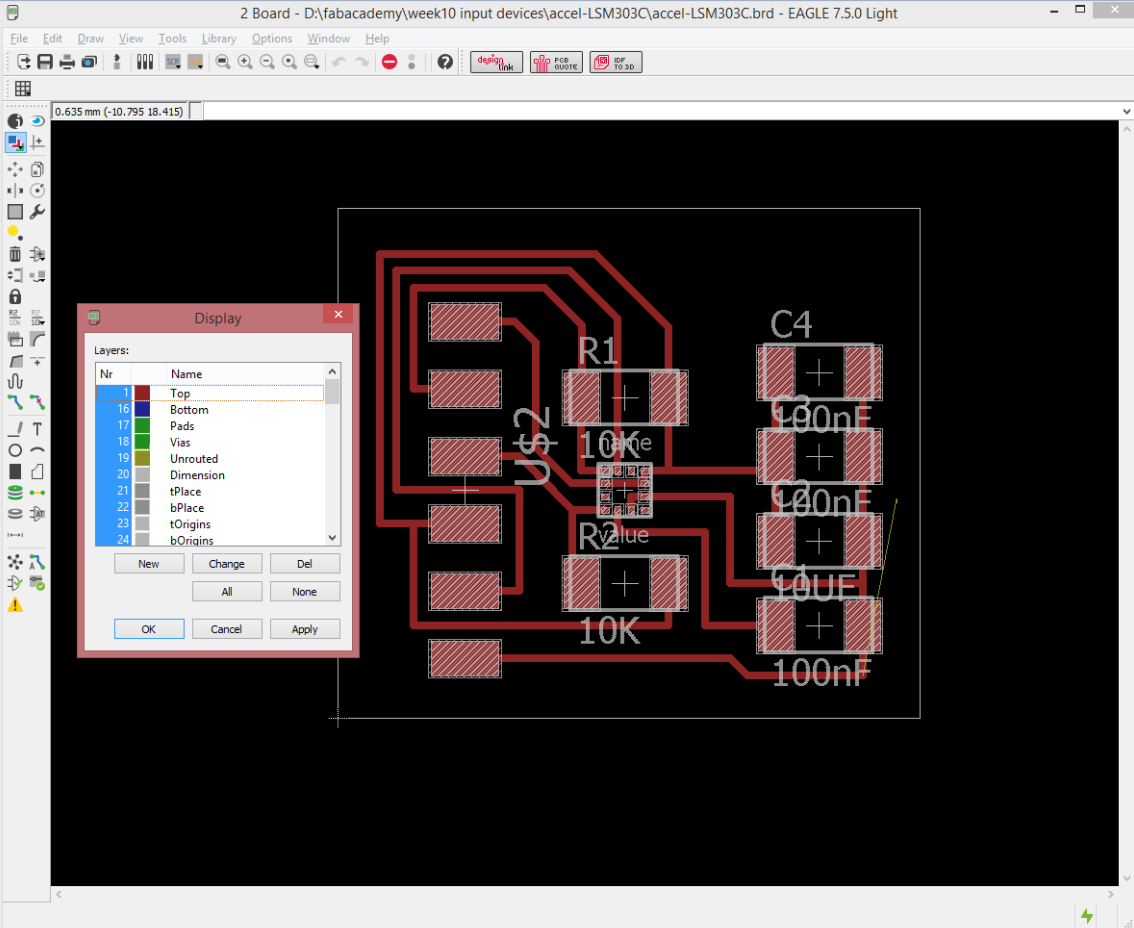The image size is (1134, 928).
Task: Click the red Stop command icon
Action: point(390,62)
